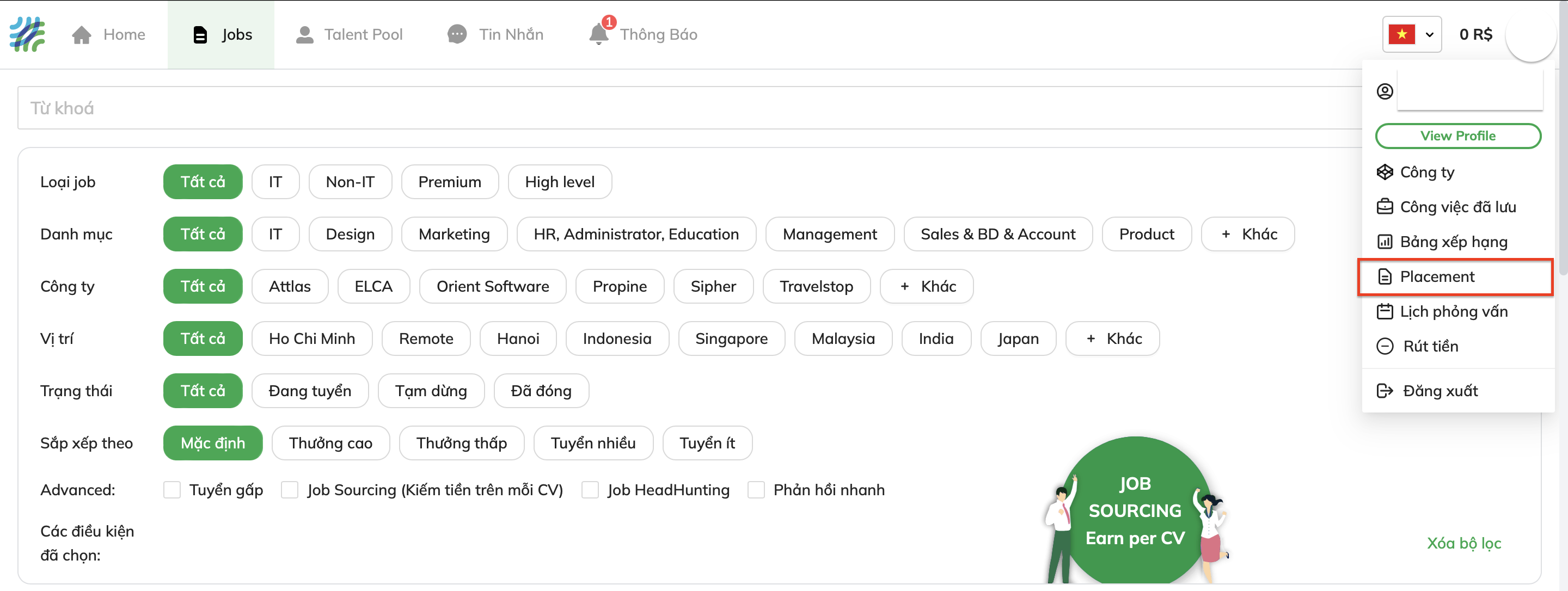Enable Phản hồi nhanh filtering
Image resolution: width=1568 pixels, height=591 pixels.
tap(755, 489)
